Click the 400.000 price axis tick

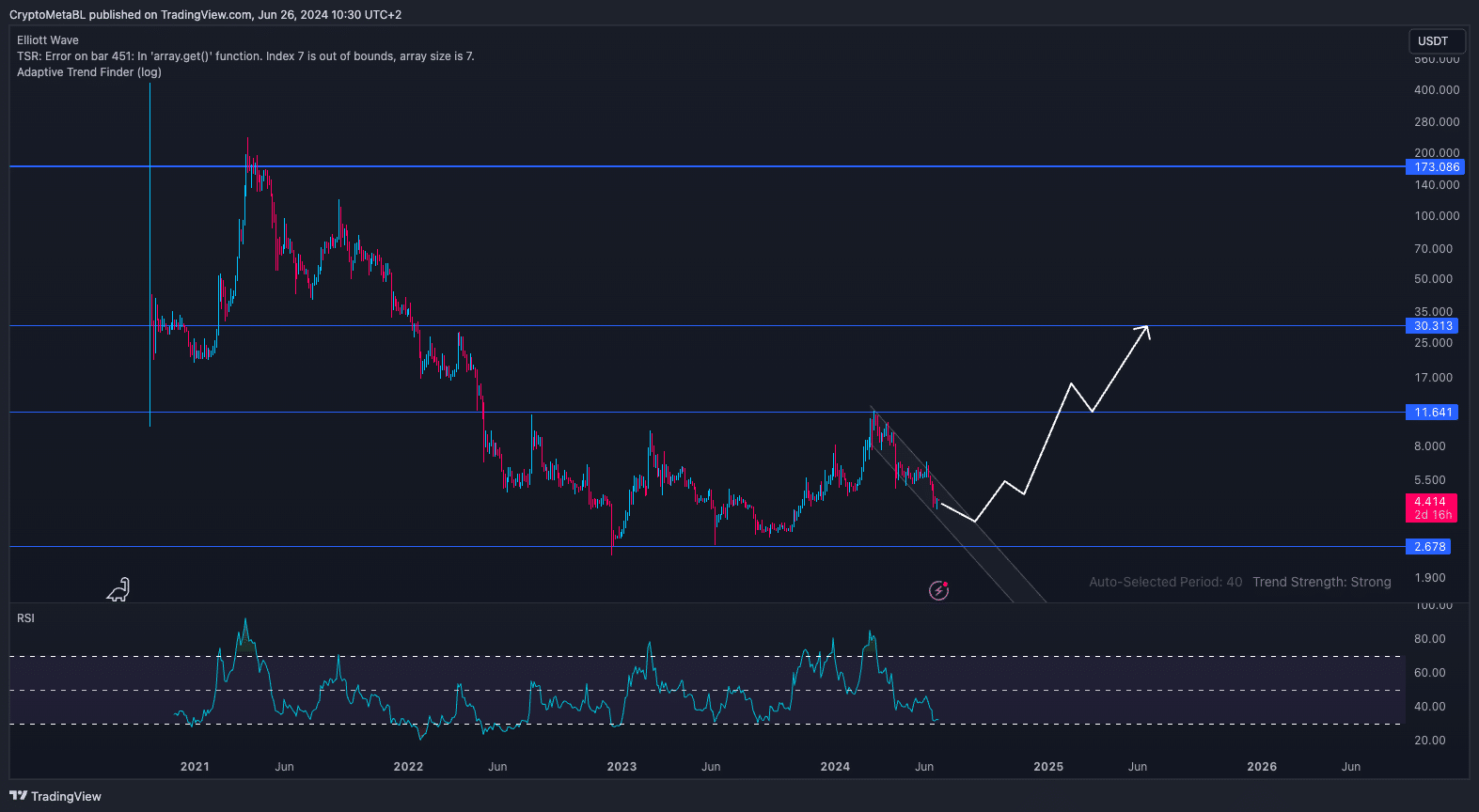coord(1437,90)
